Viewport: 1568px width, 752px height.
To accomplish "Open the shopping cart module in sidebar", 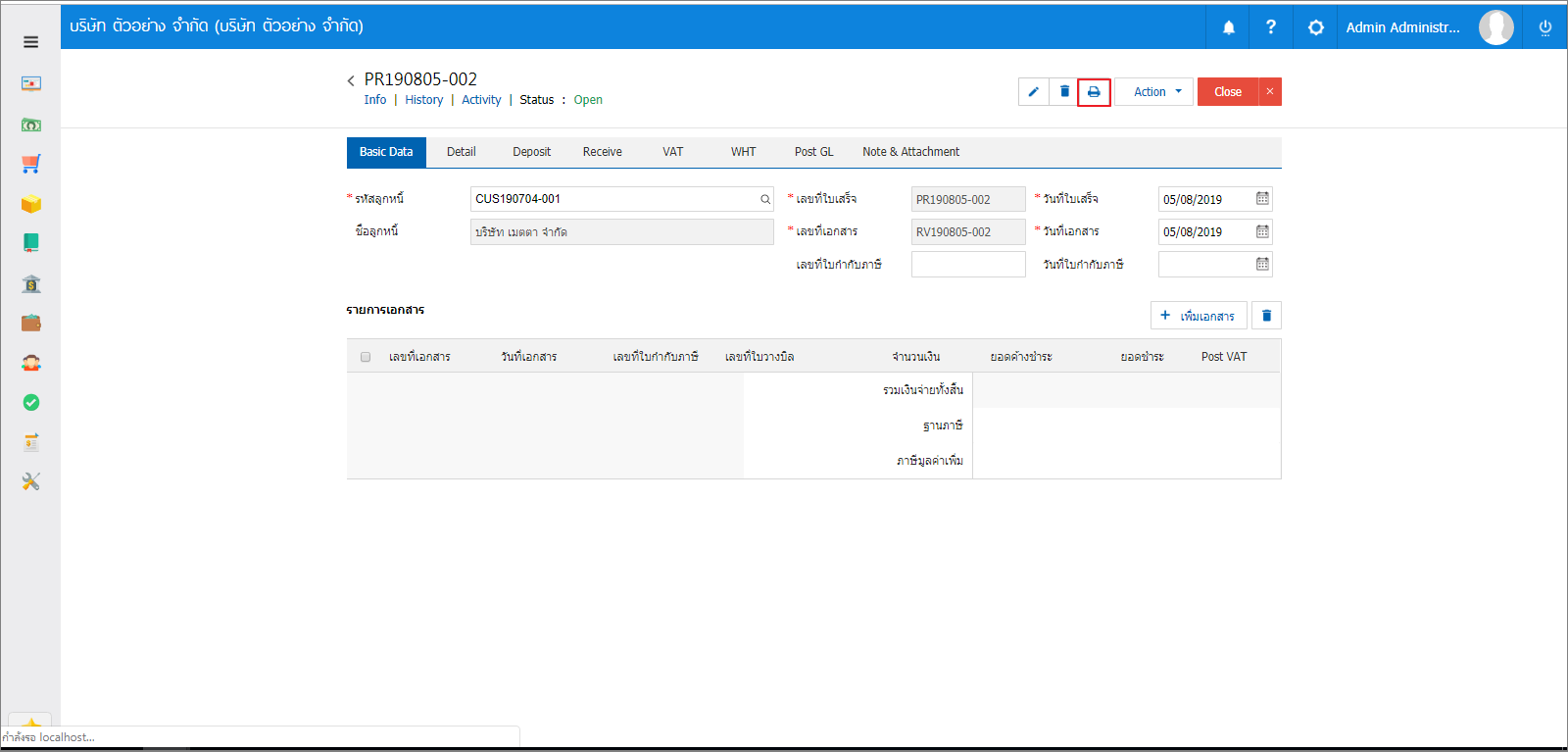I will pyautogui.click(x=31, y=164).
